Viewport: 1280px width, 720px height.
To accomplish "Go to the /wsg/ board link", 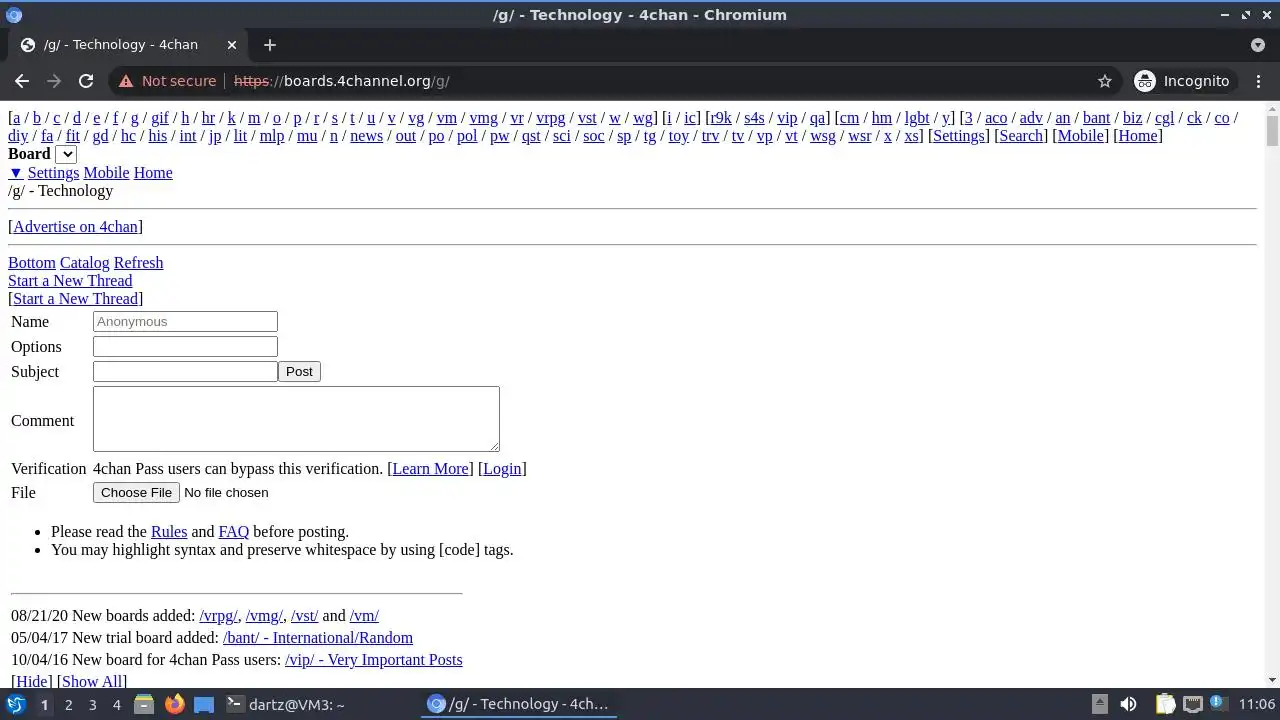I will [x=823, y=136].
